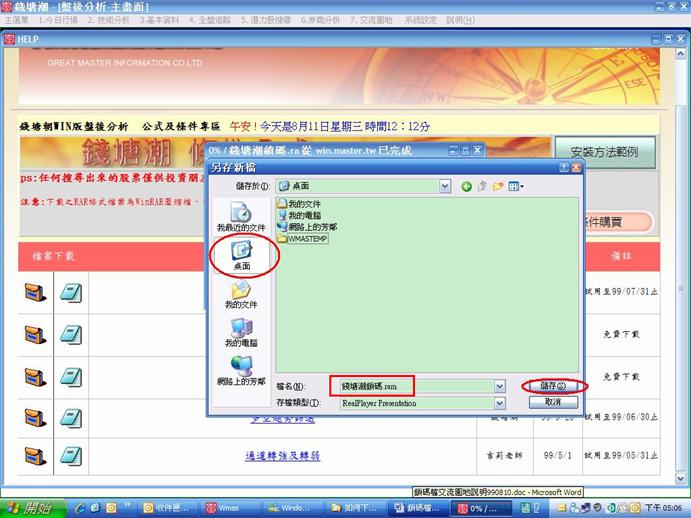691x518 pixels.
Task: Open the WMASTEMP folder in the file list
Action: point(308,239)
